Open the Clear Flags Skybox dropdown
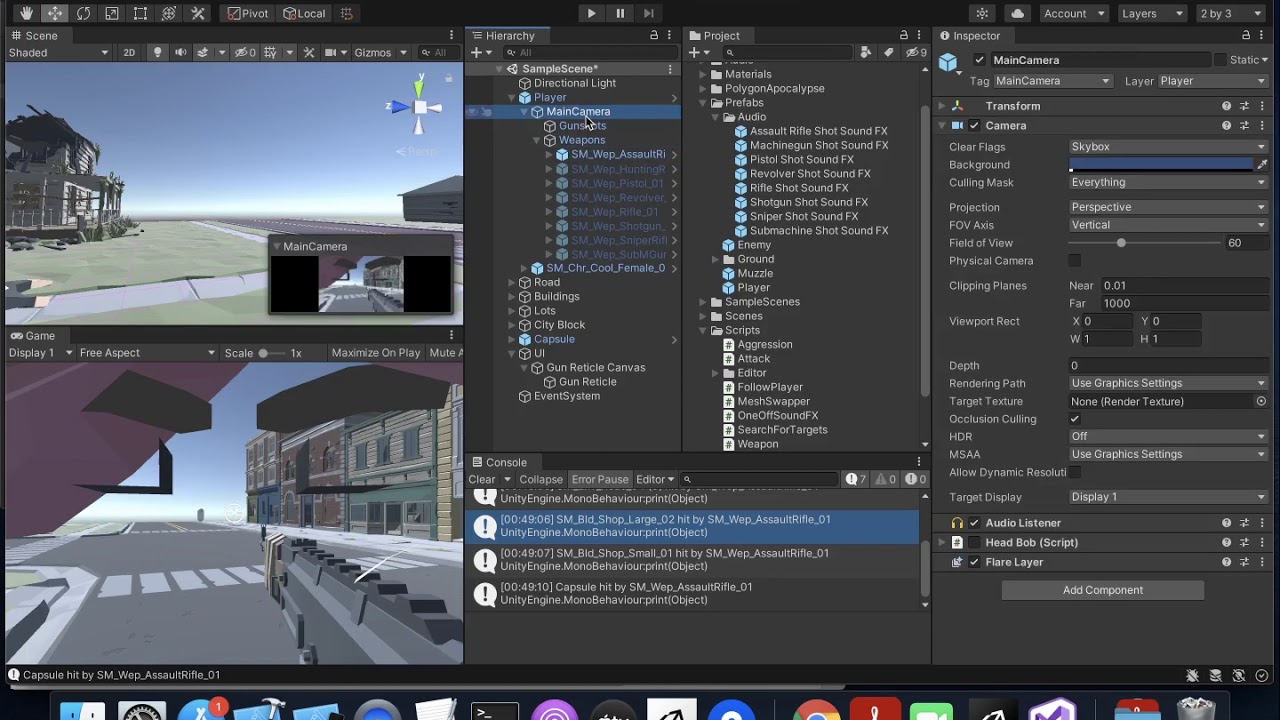 point(1167,147)
